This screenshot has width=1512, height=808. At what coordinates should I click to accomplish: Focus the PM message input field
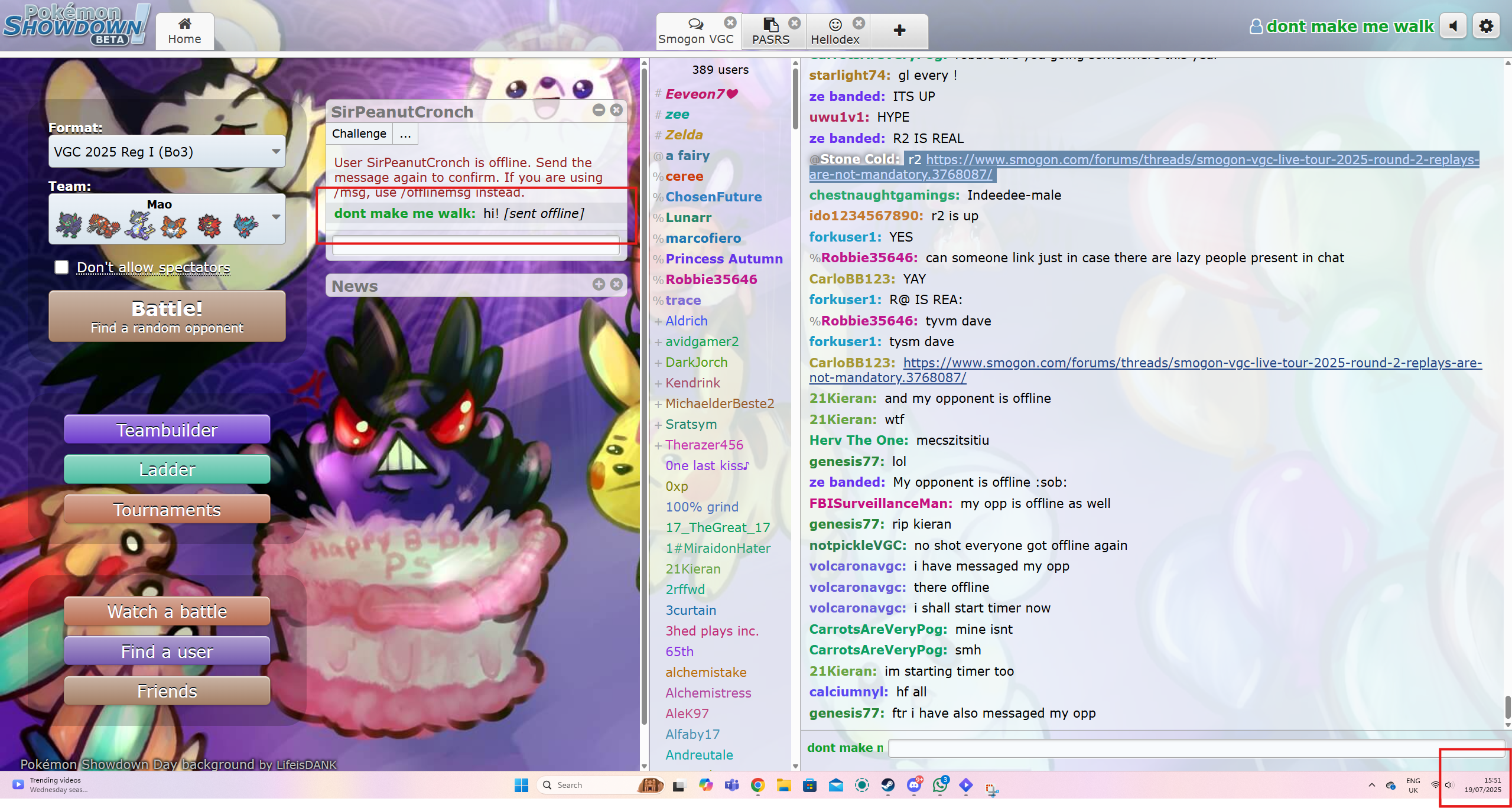(476, 246)
